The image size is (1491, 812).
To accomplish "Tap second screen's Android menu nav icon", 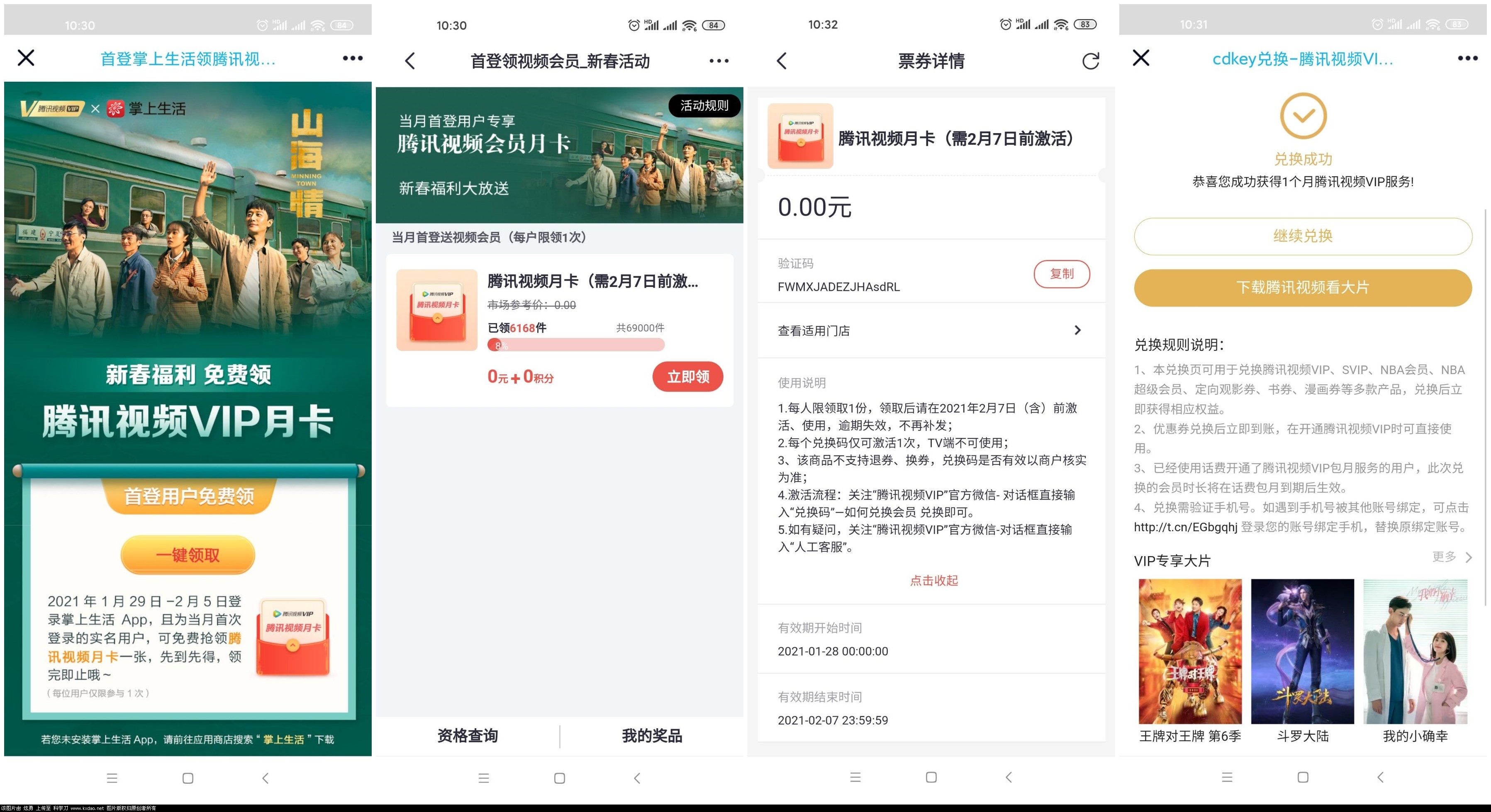I will 484,778.
